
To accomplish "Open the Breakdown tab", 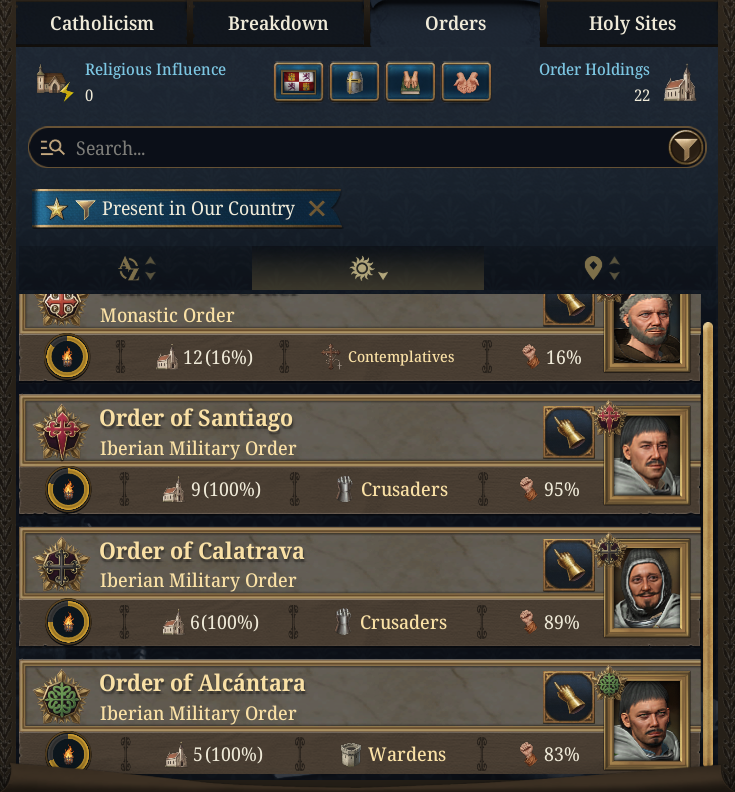I will tap(278, 23).
